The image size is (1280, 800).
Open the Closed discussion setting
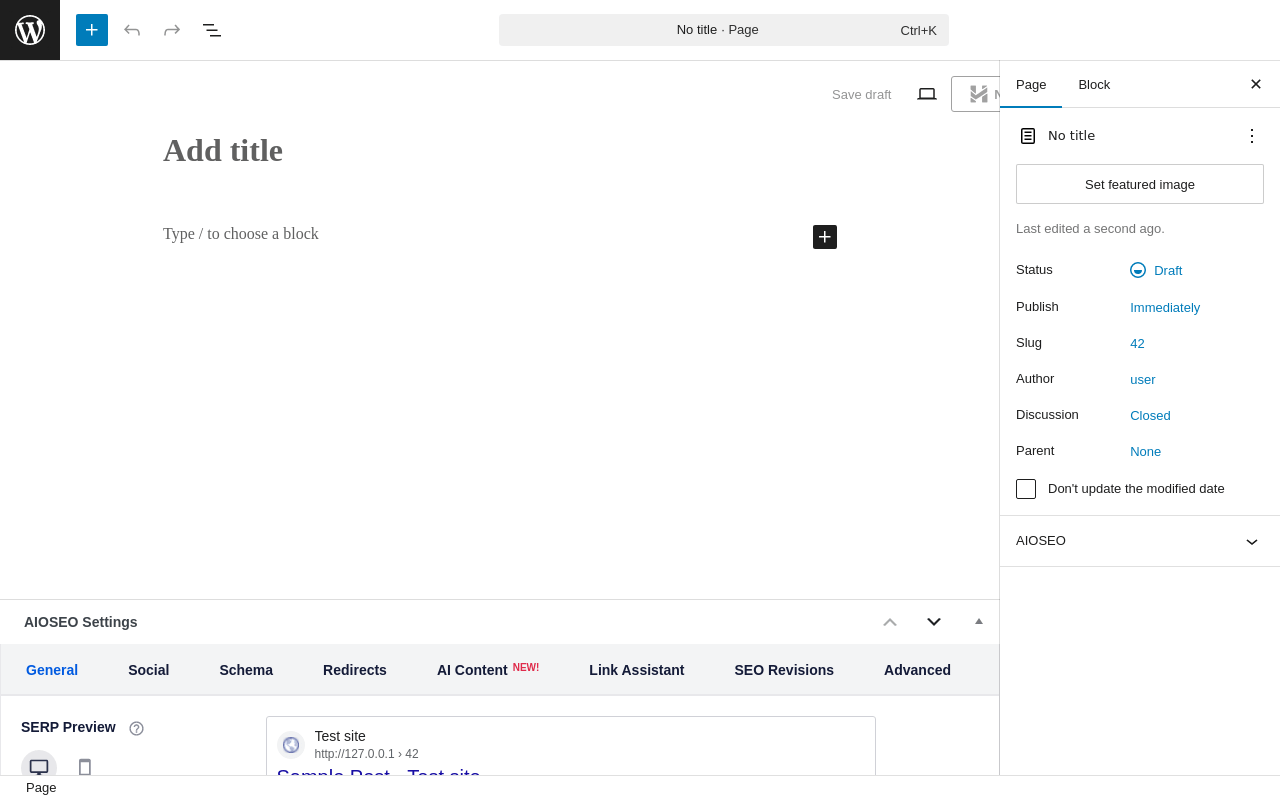(x=1150, y=415)
